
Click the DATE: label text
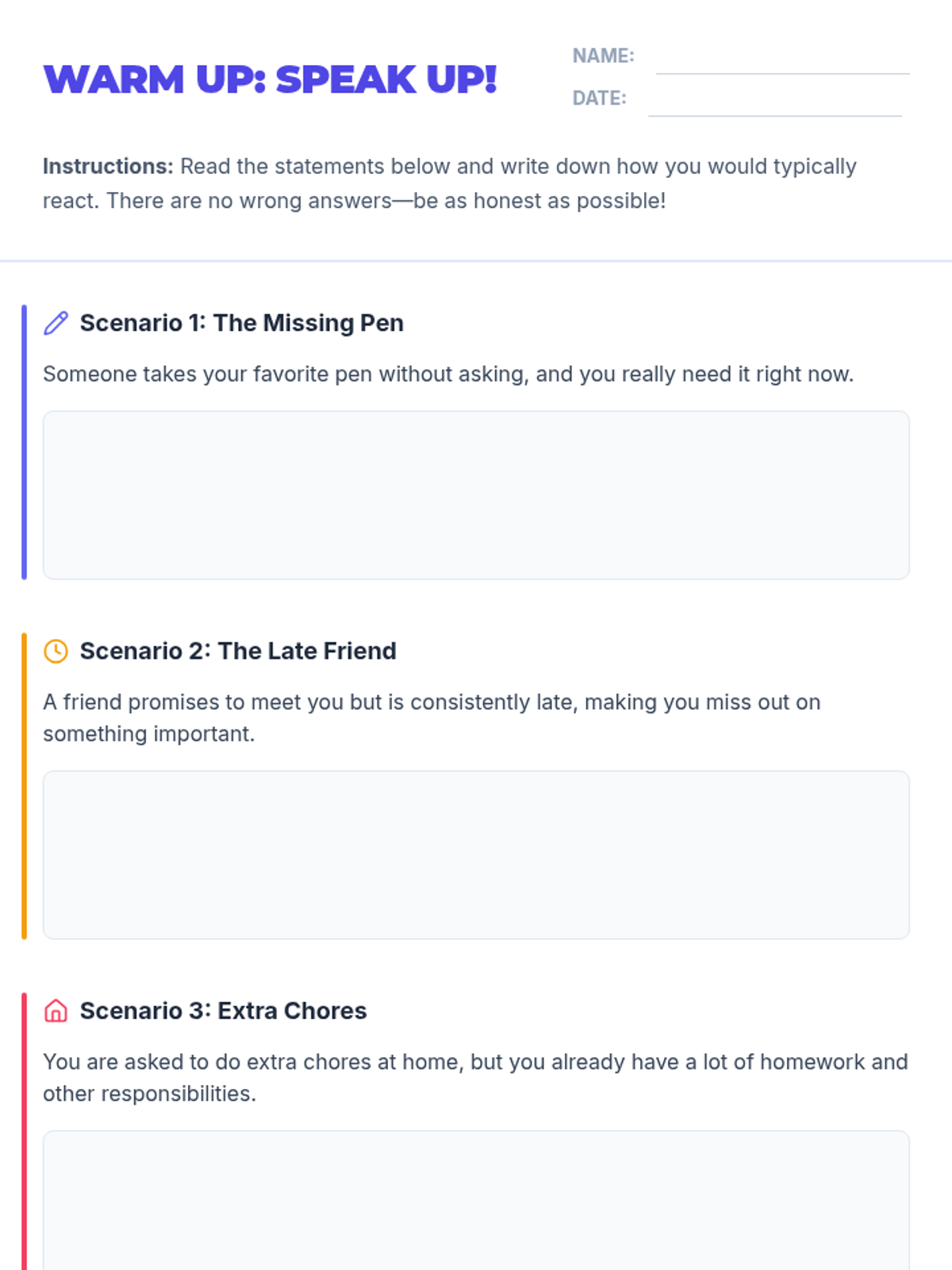[x=599, y=98]
